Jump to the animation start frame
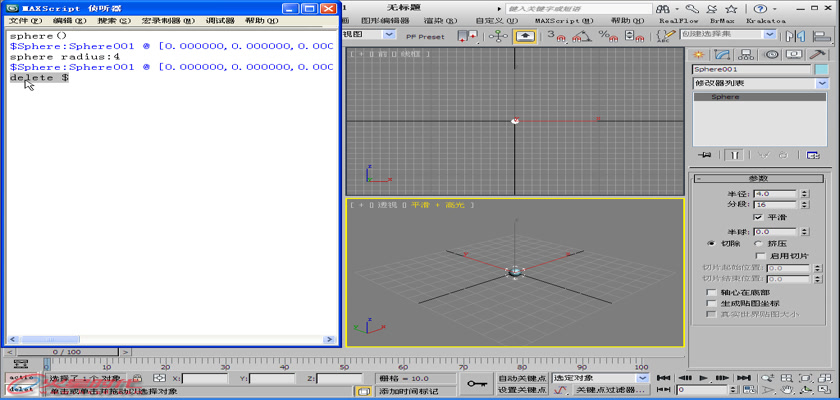 (663, 378)
